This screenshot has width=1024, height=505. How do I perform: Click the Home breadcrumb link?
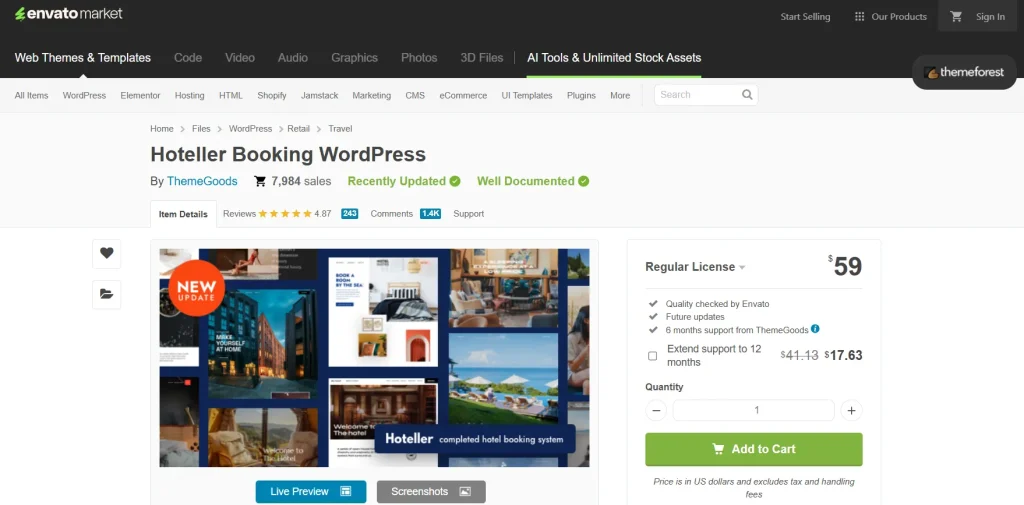click(x=162, y=129)
